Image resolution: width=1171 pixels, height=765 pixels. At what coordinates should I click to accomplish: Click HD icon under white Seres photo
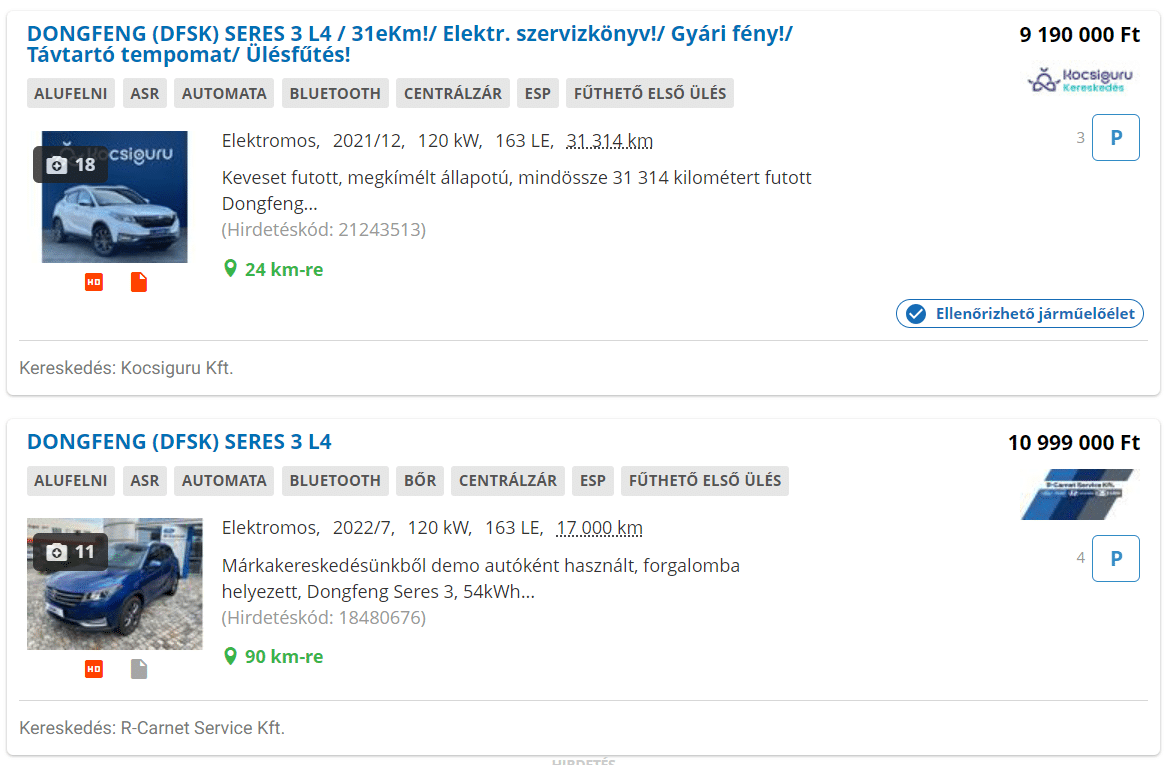93,283
